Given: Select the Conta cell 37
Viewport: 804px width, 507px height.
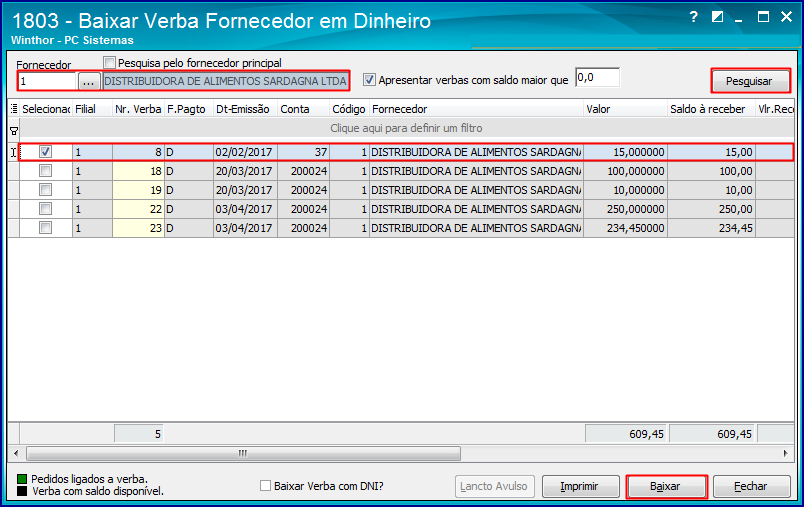Looking at the screenshot, I should 304,152.
